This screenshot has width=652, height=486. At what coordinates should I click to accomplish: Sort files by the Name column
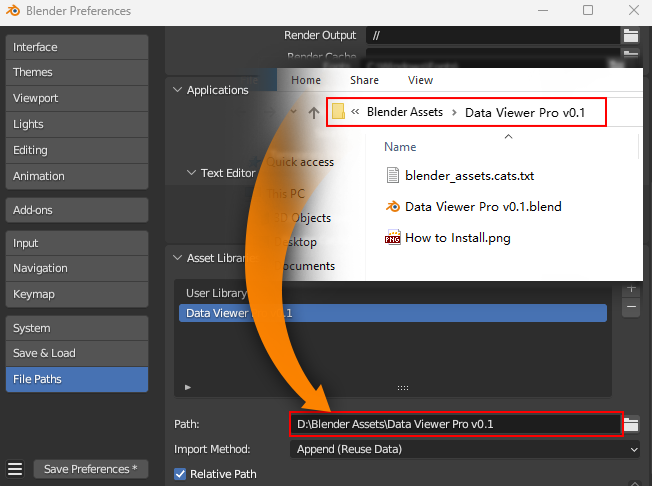click(400, 147)
